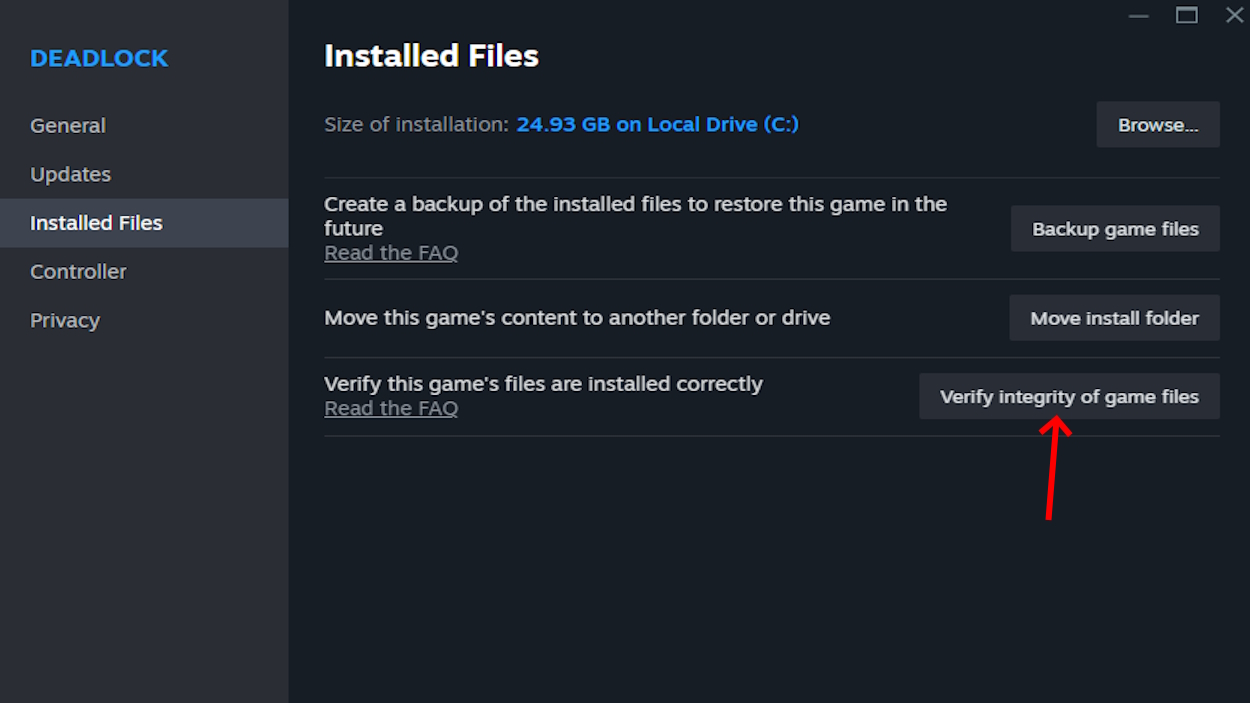
Task: Click the Installed Files page heading
Action: click(431, 56)
